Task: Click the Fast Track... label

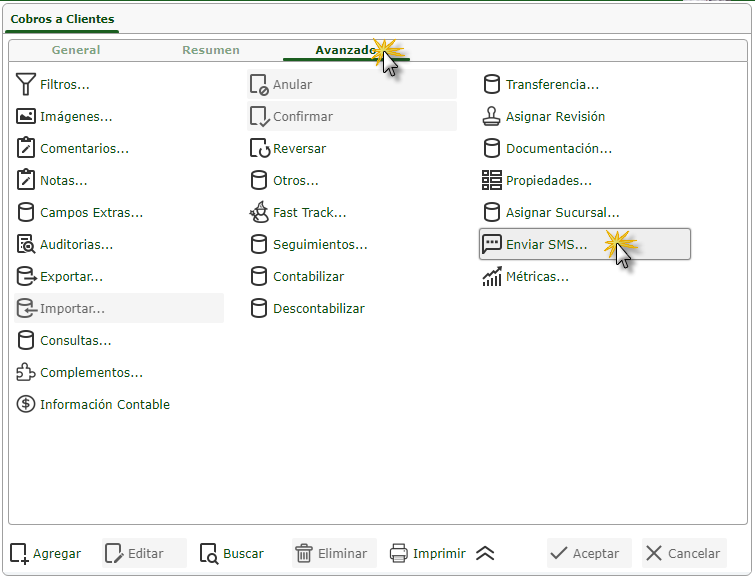Action: click(310, 212)
